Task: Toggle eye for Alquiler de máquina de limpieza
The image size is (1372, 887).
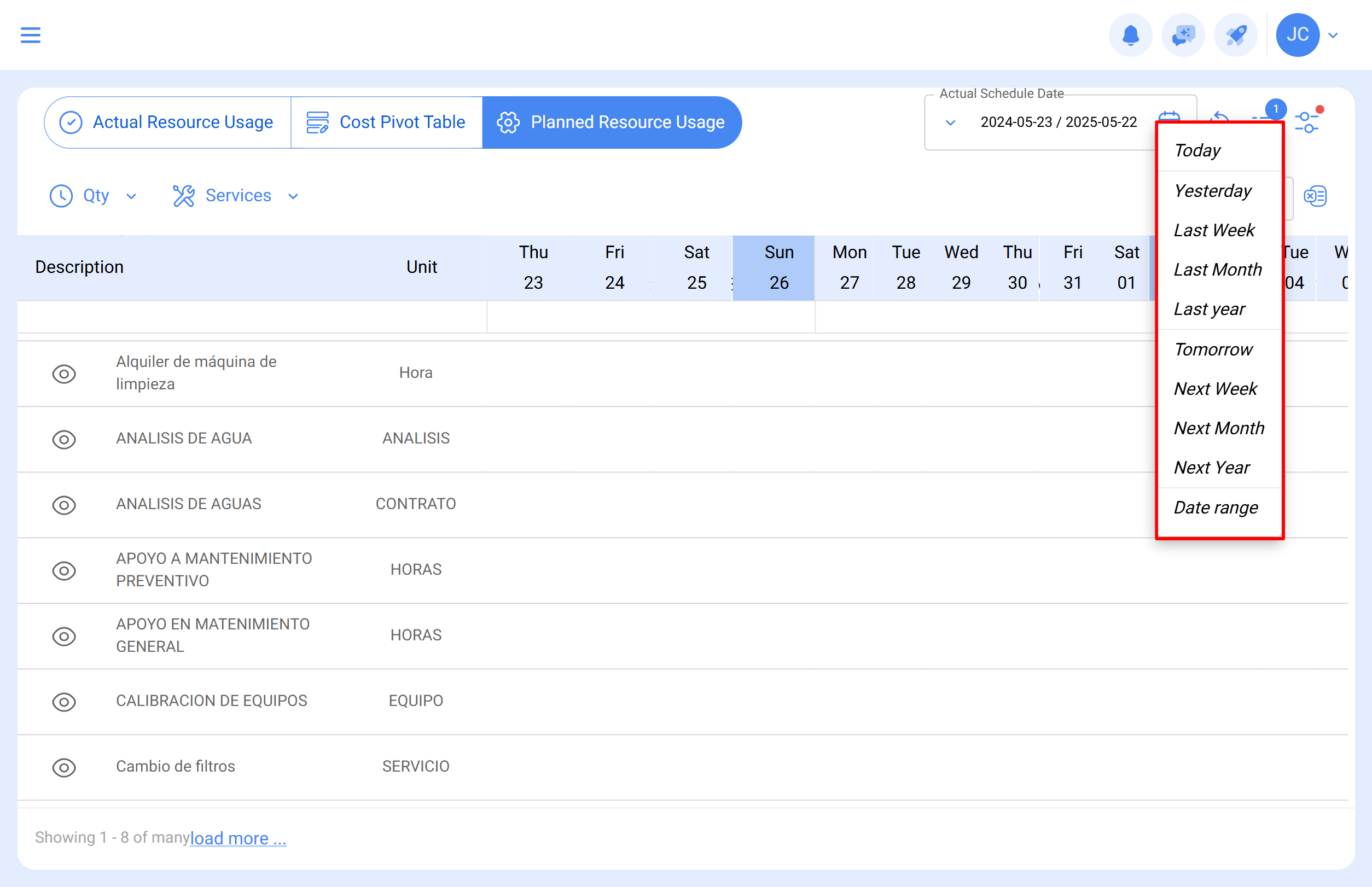Action: [64, 374]
